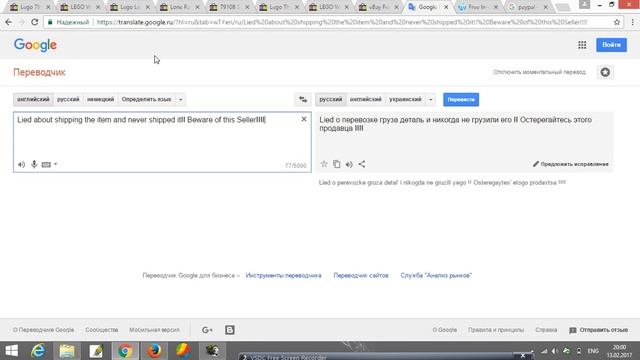Open File Explorer from taskbar
Screen dimensions: 640x360
[67, 351]
